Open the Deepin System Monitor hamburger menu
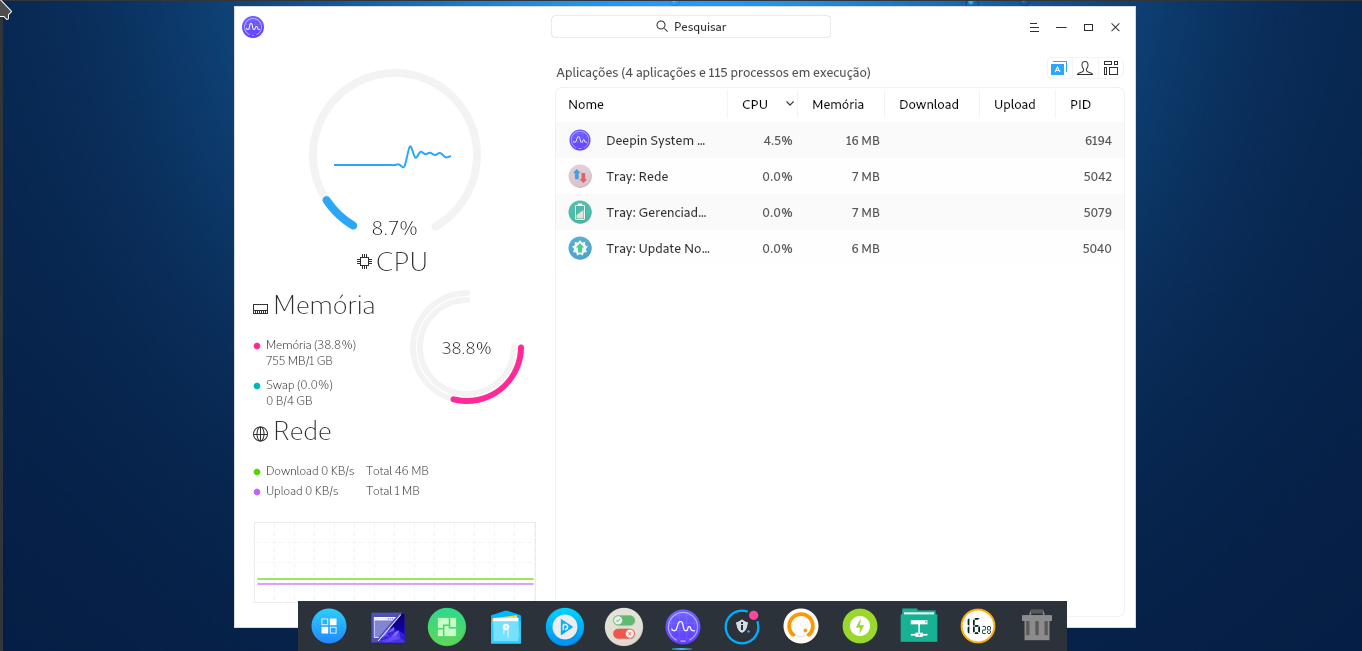Viewport: 1362px width, 651px height. (1033, 27)
